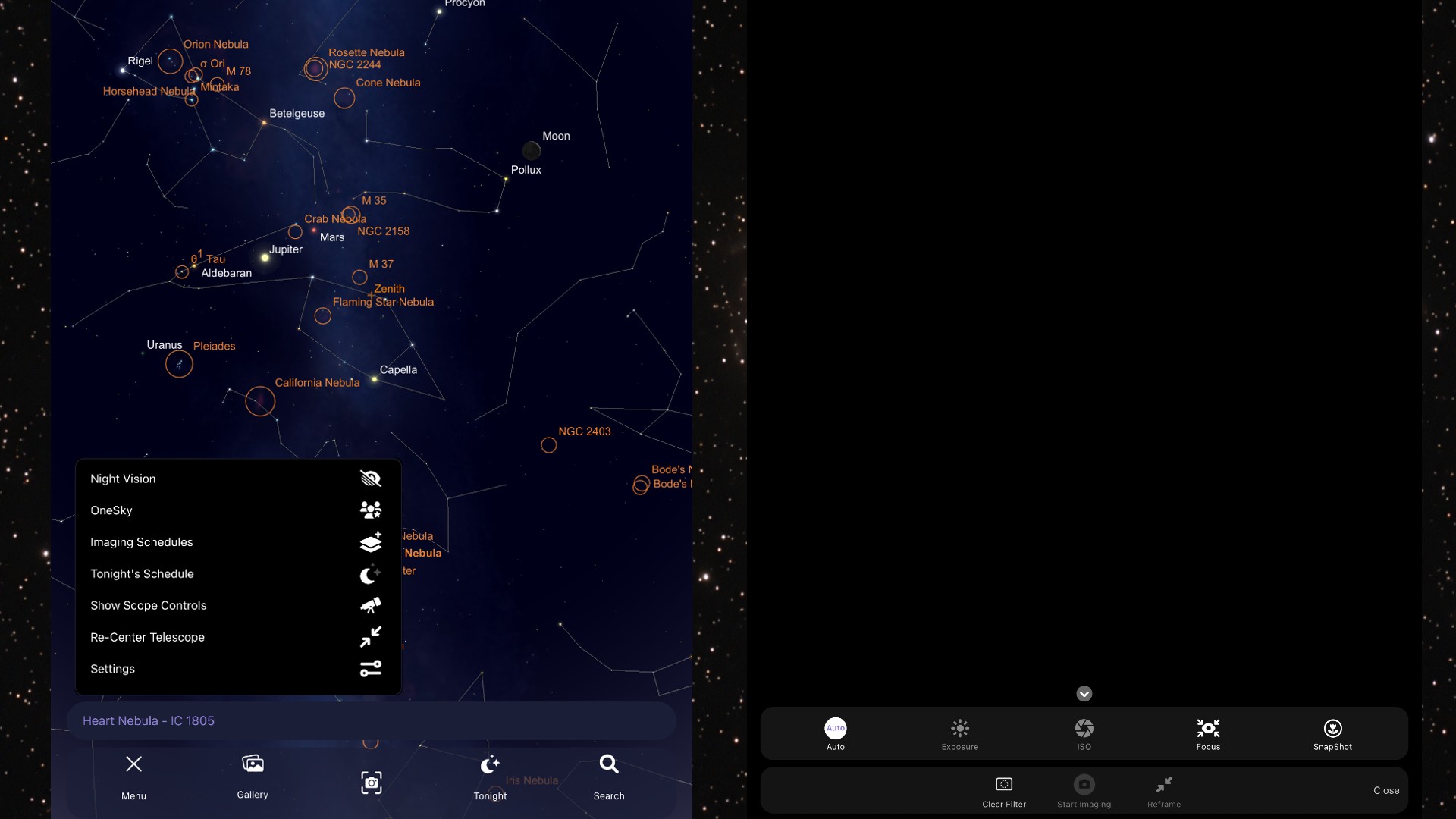This screenshot has height=819, width=1456.
Task: Click the Reframe button
Action: tap(1164, 790)
